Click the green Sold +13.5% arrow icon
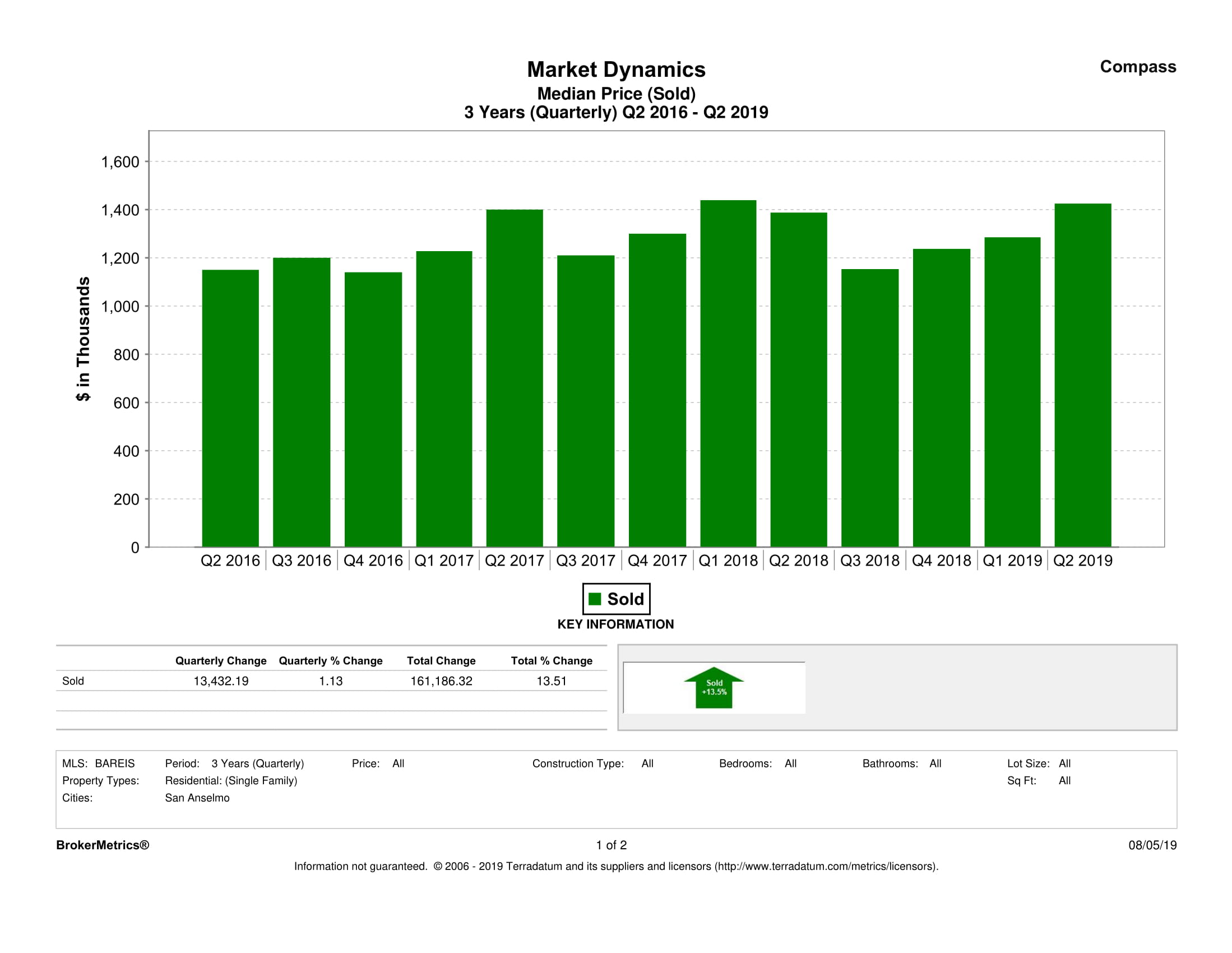This screenshot has width=1232, height=953. [714, 688]
